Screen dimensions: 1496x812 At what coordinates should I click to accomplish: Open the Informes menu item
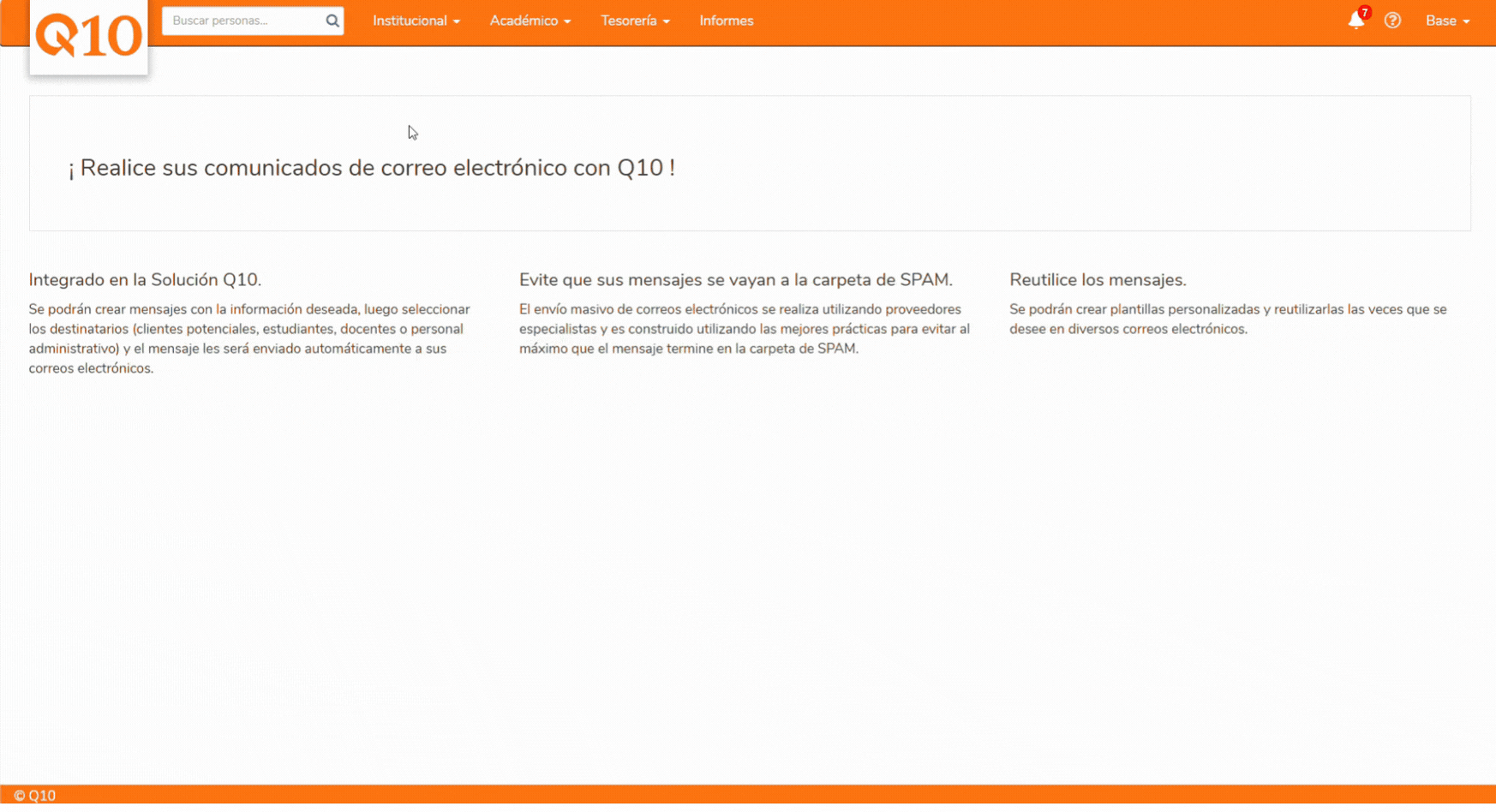click(727, 21)
